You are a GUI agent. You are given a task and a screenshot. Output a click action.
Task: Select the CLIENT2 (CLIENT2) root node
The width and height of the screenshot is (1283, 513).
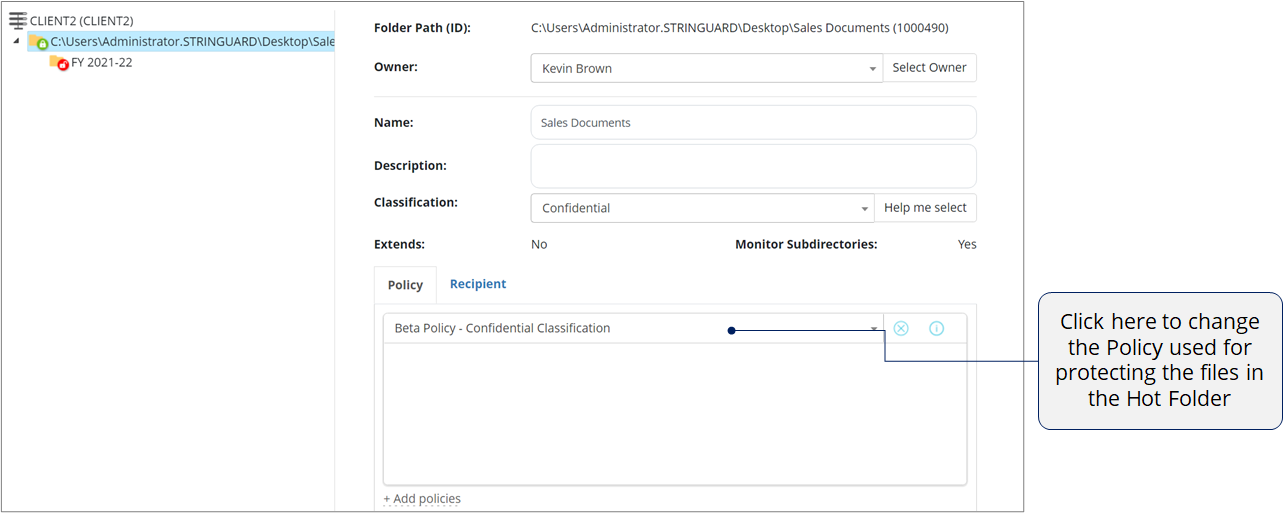(81, 21)
